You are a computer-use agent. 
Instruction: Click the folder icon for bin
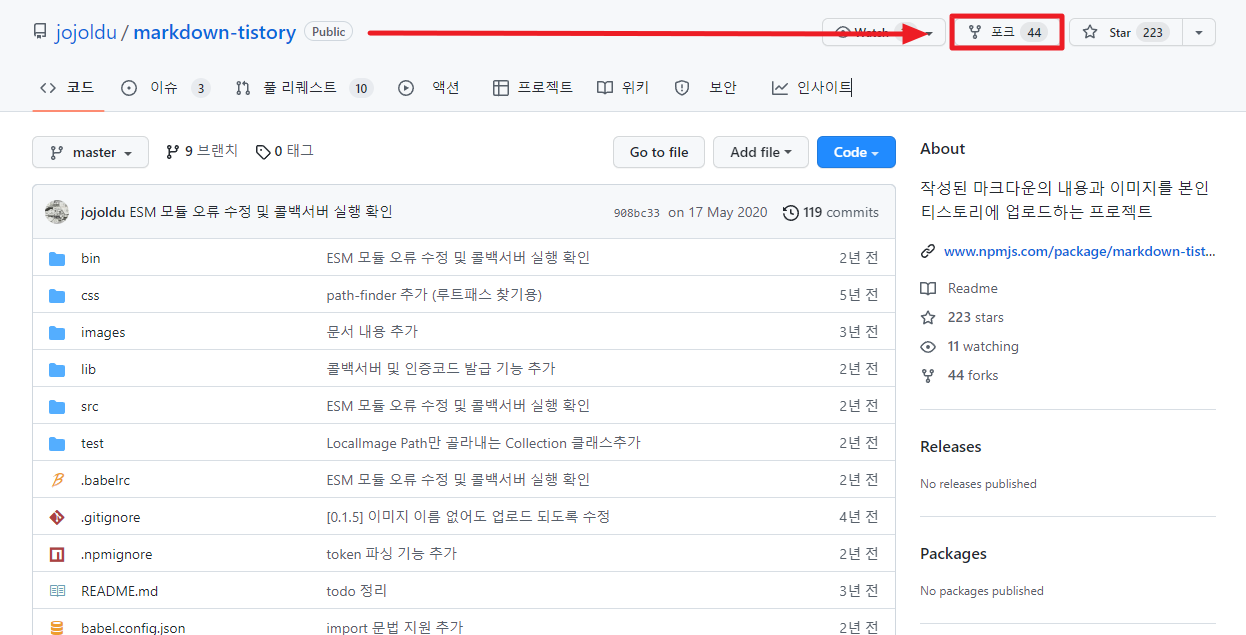pyautogui.click(x=57, y=258)
